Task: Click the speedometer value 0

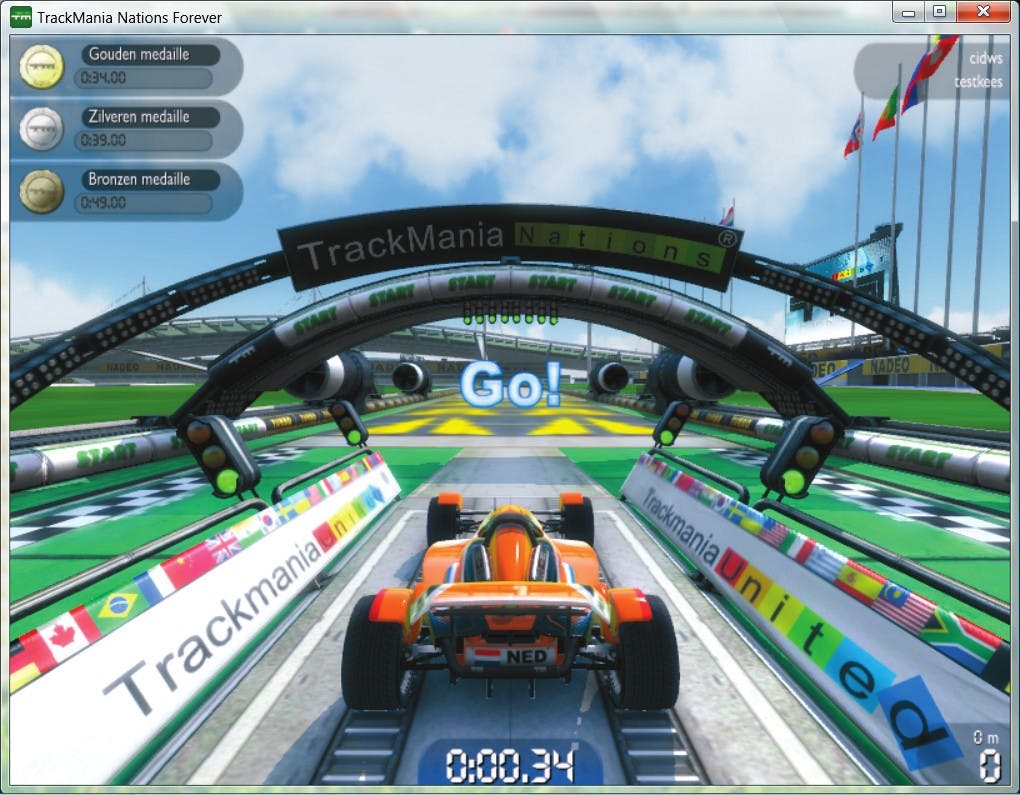Action: point(990,766)
